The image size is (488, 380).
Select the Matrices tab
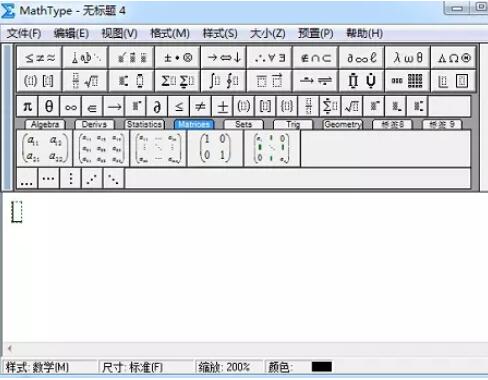click(x=194, y=124)
